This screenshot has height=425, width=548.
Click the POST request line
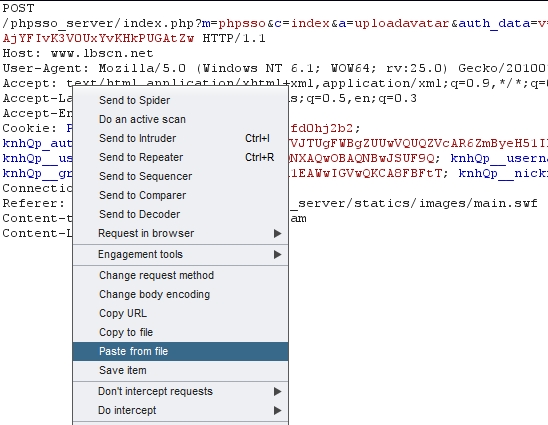18,8
